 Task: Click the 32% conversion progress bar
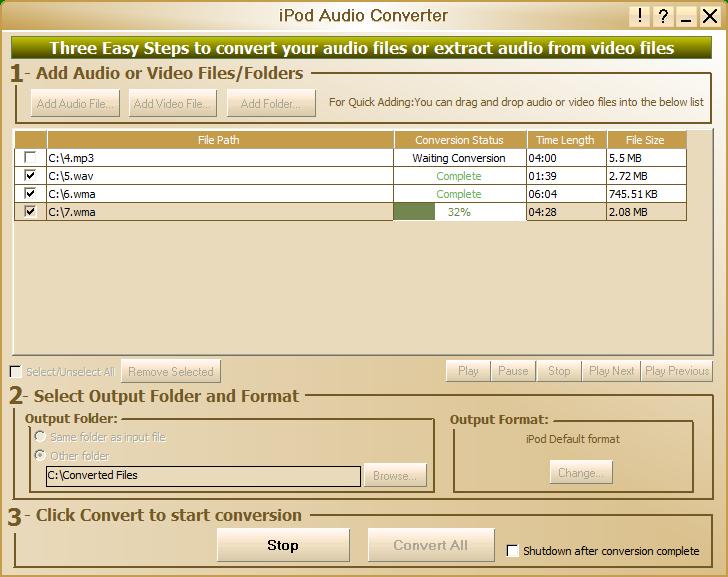pos(460,212)
